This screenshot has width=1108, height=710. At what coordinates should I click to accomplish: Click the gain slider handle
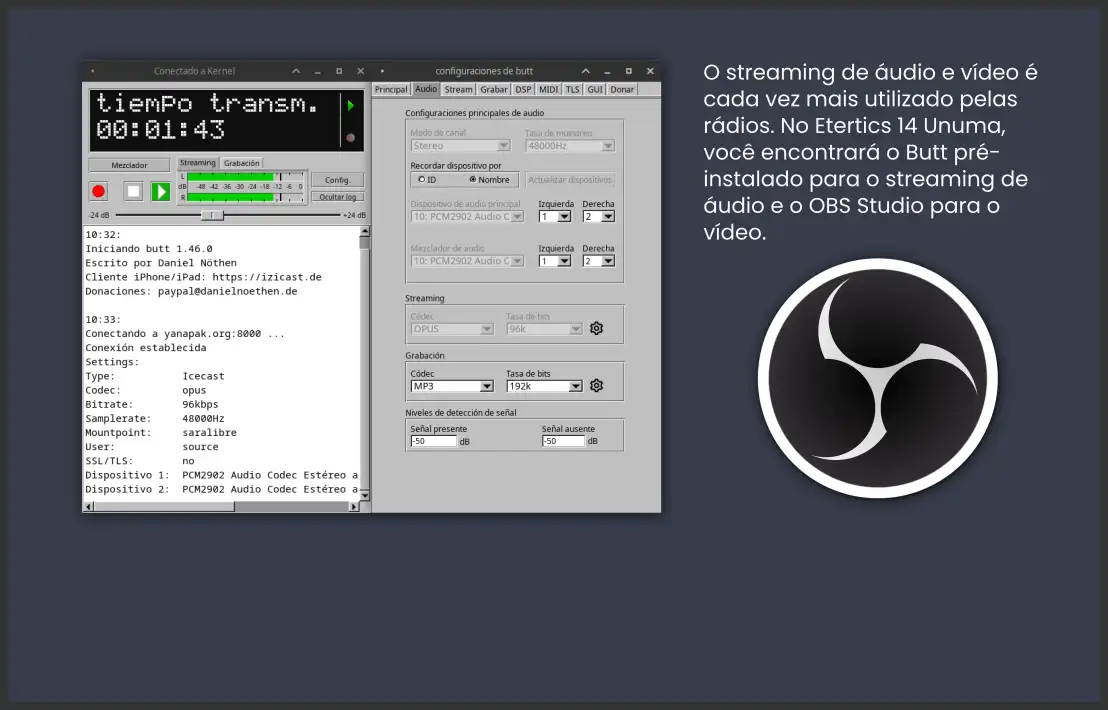tap(212, 215)
